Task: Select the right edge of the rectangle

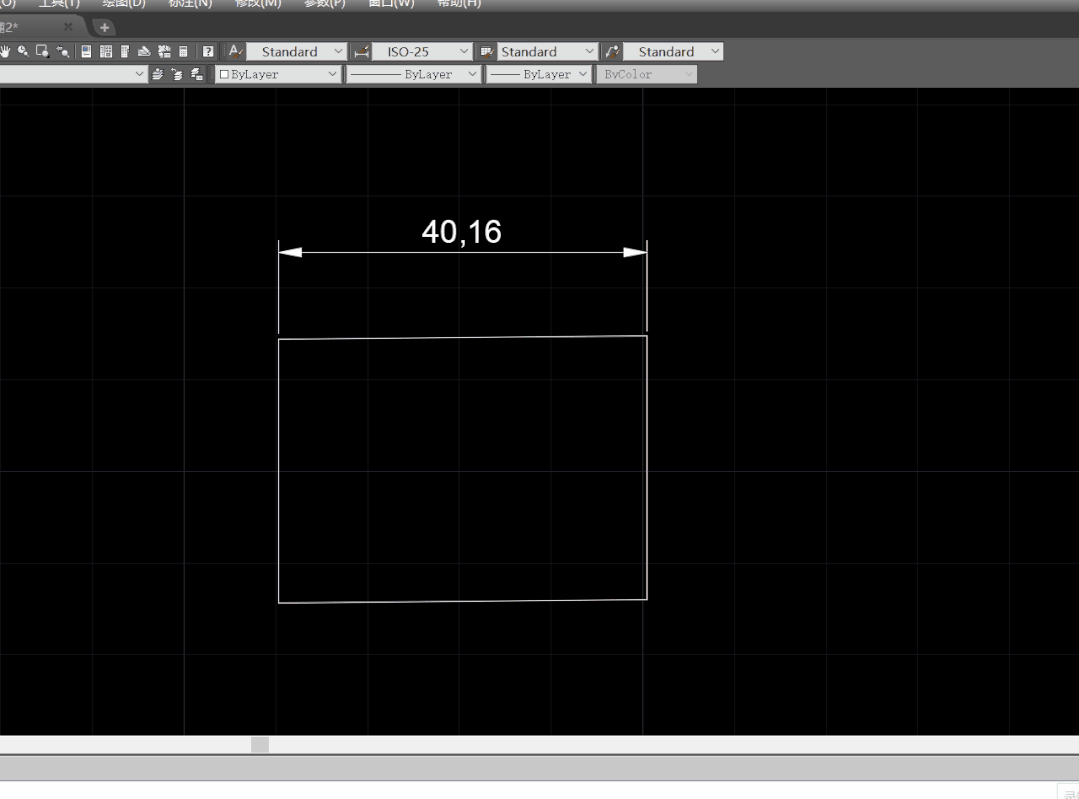Action: click(x=647, y=467)
